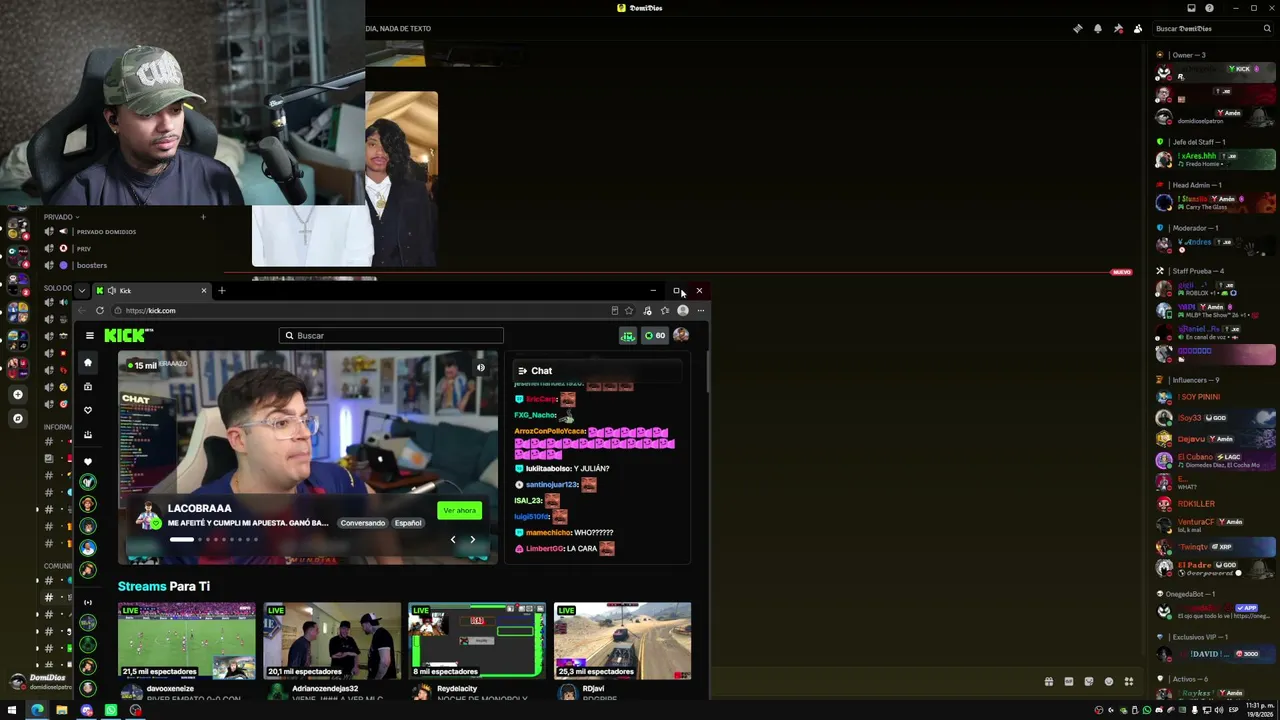Open member SOY PININI in member list
The image size is (1280, 720).
point(1215,397)
